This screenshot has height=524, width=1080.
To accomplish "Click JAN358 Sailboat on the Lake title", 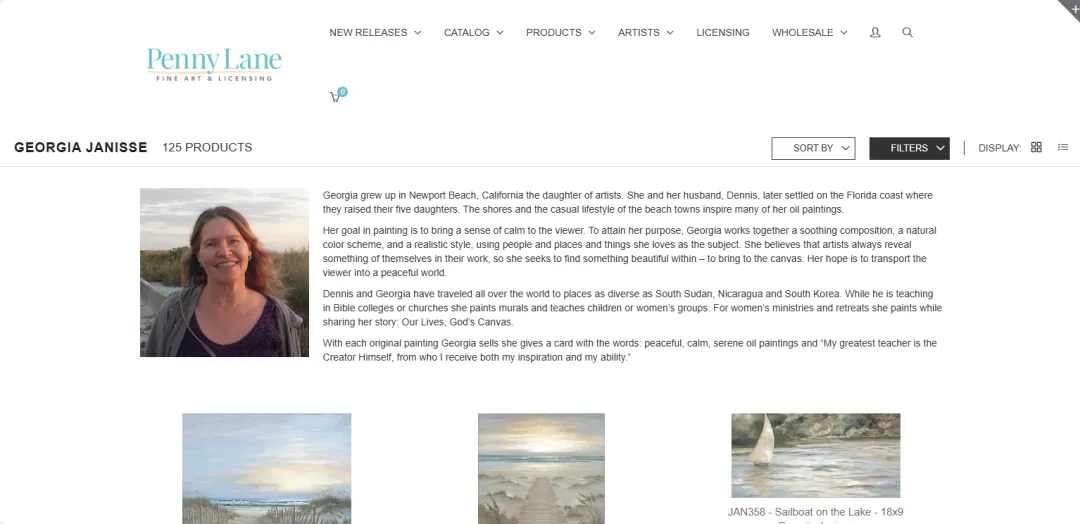I will [816, 512].
